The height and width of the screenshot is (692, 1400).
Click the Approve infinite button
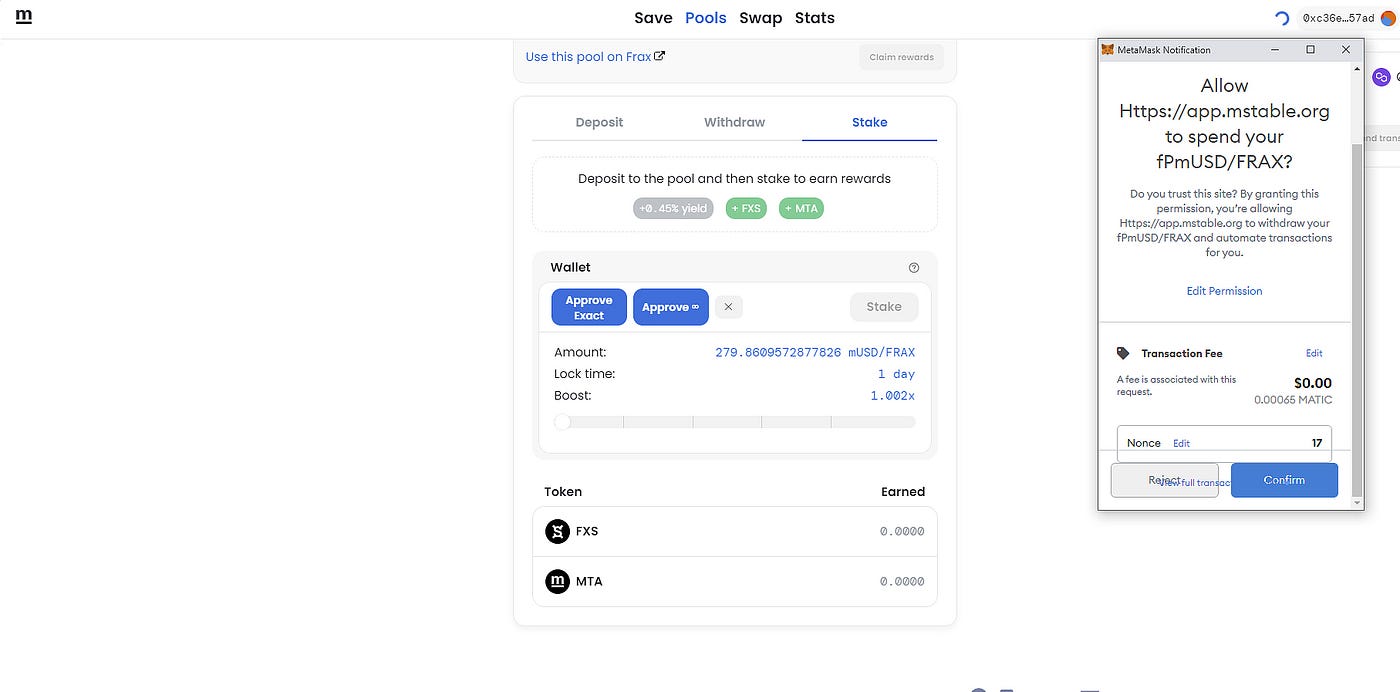[x=670, y=307]
